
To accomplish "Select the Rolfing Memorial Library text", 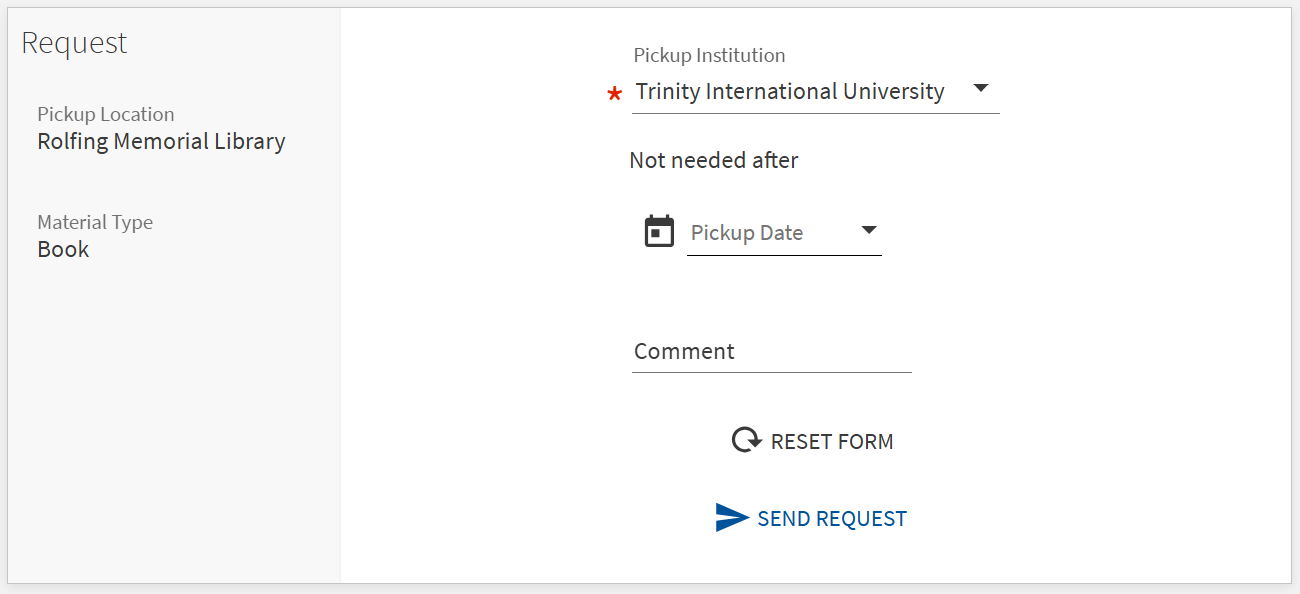I will tap(161, 142).
